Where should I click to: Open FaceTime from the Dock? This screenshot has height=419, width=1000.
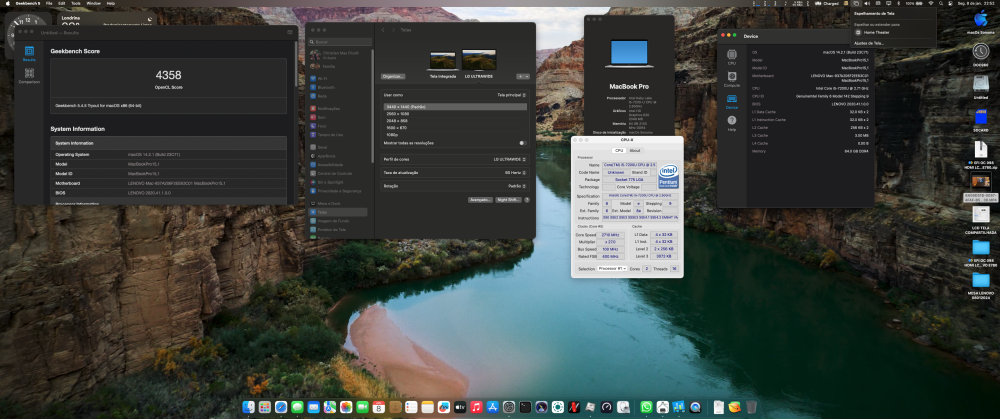click(362, 407)
